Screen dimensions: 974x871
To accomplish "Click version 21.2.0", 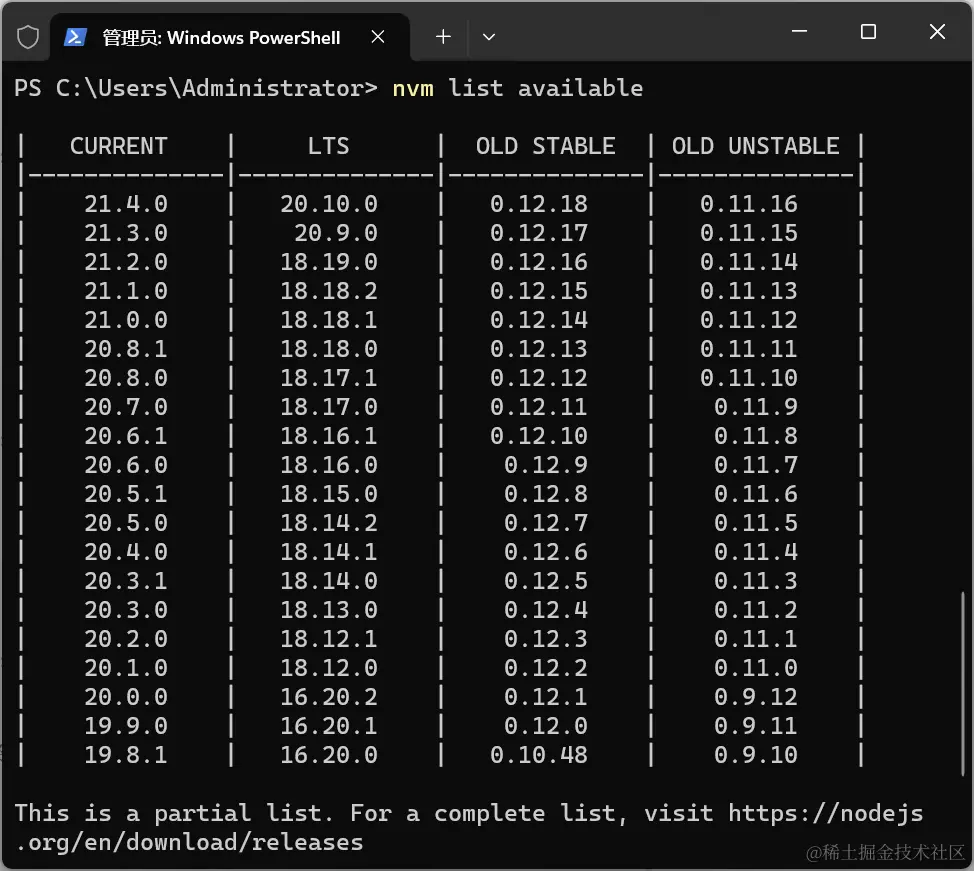I will (126, 262).
